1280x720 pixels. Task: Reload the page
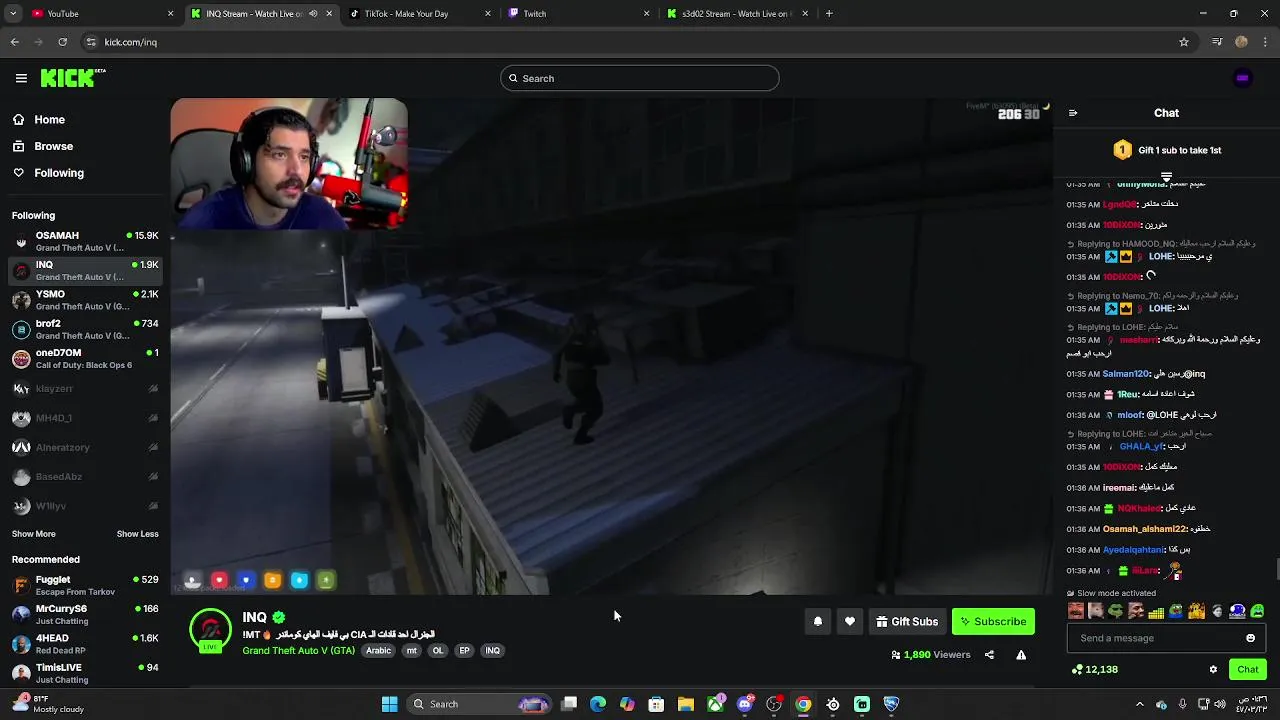coord(62,42)
